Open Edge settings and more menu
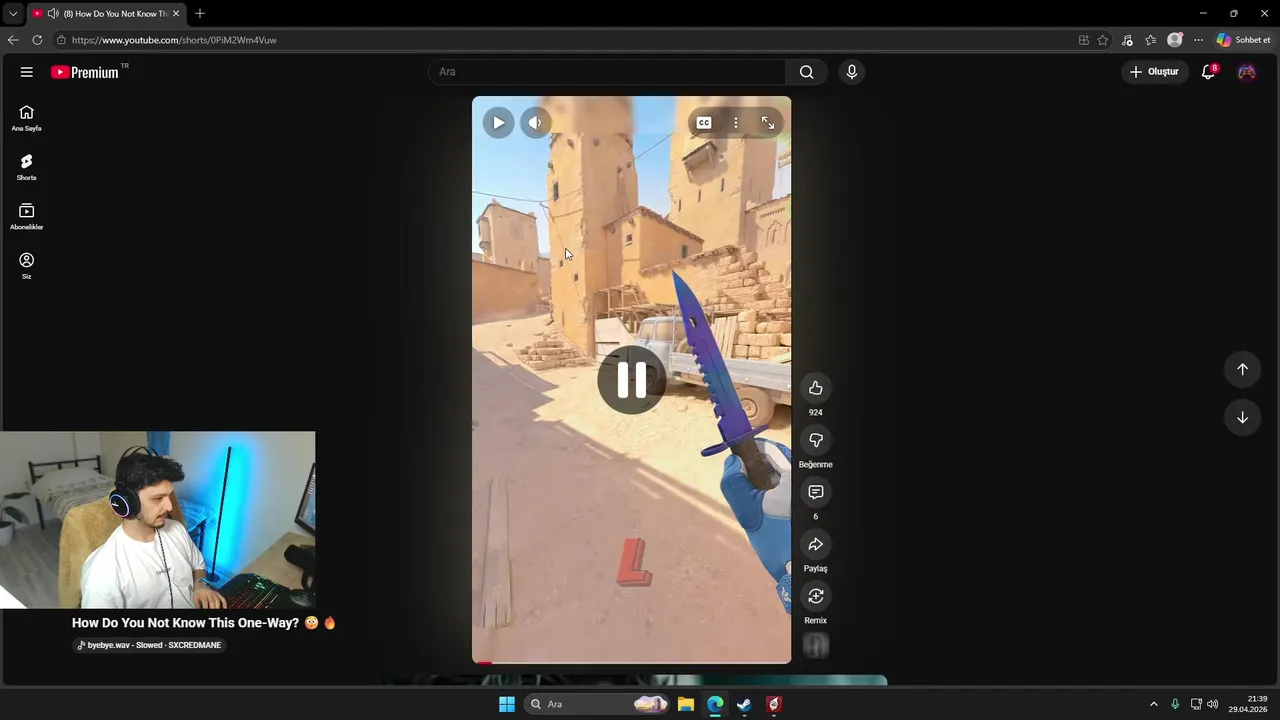The width and height of the screenshot is (1280, 720). click(1198, 40)
